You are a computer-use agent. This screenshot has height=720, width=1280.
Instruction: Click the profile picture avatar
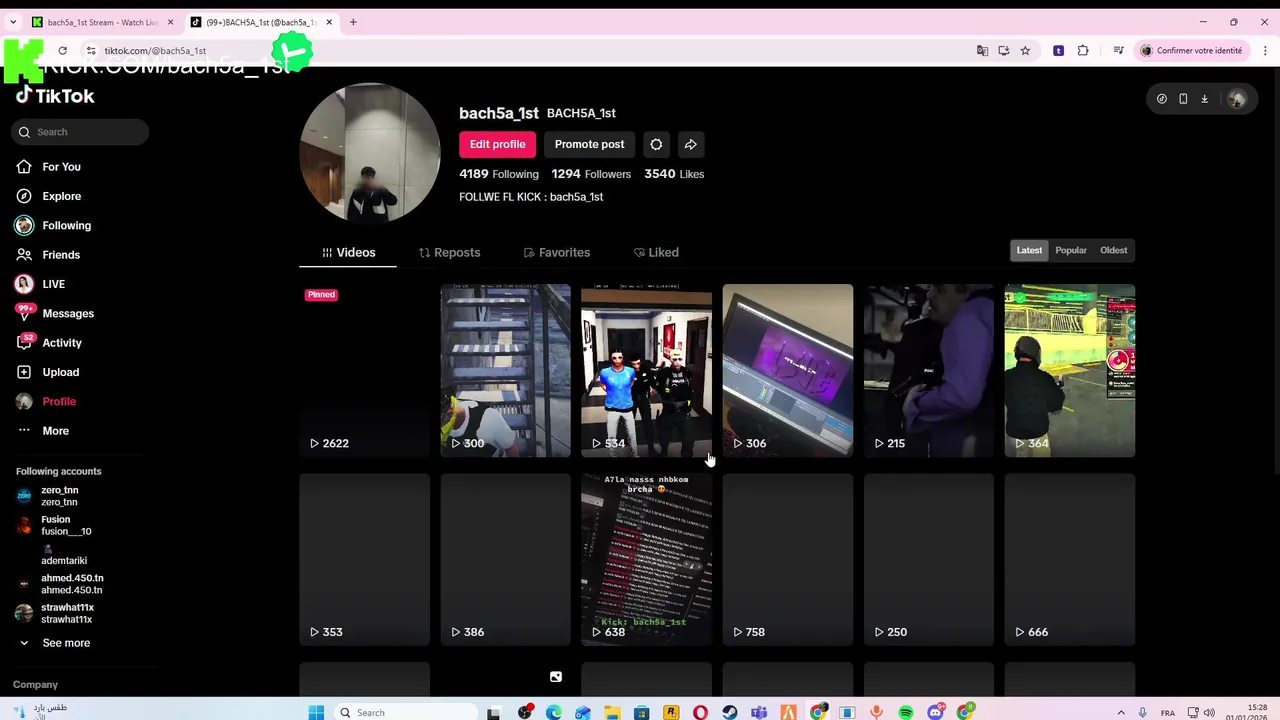(370, 153)
